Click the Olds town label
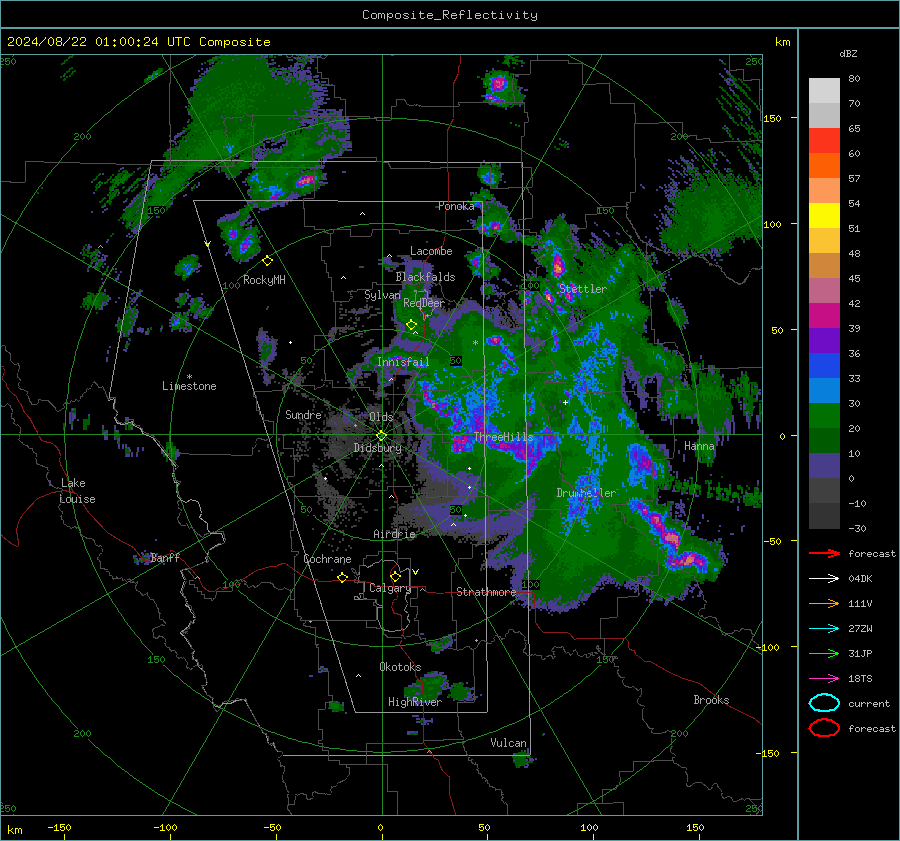This screenshot has width=900, height=841. (x=381, y=417)
